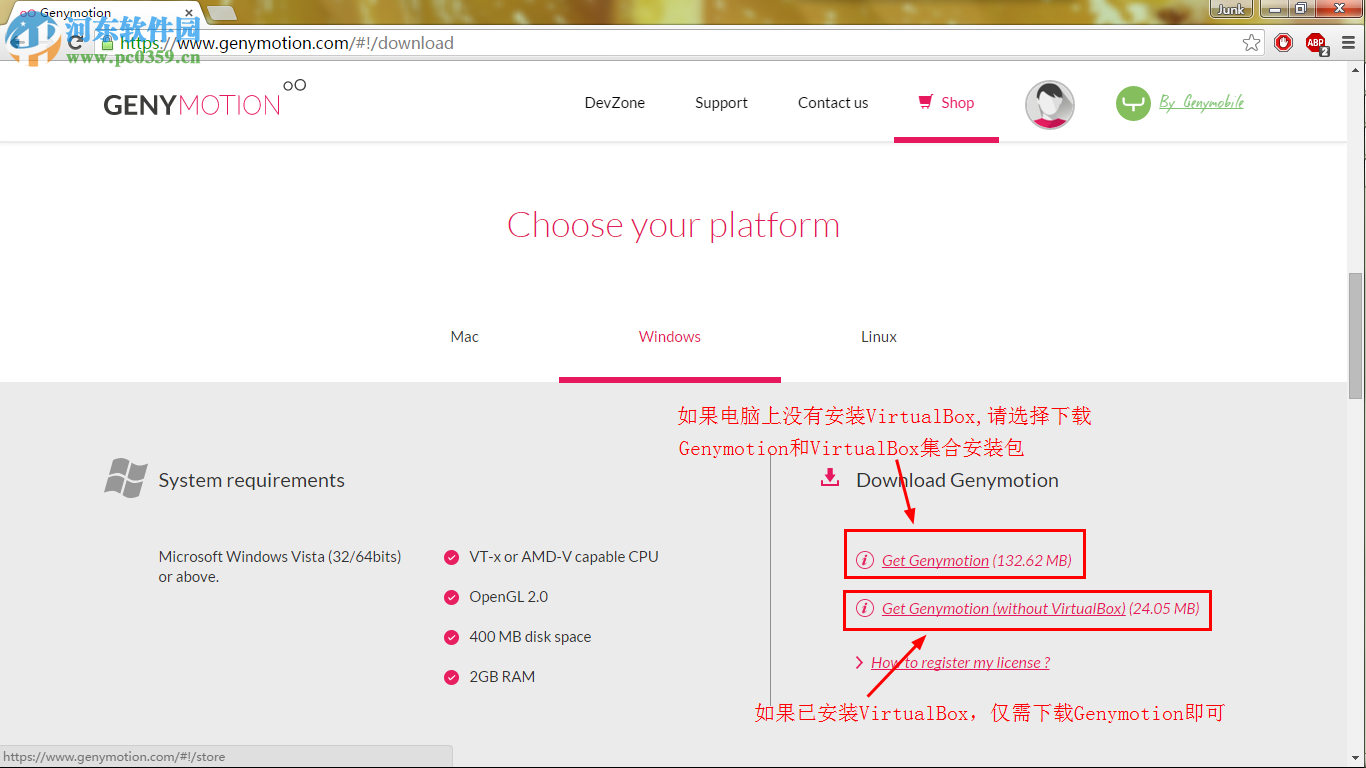
Task: Click the checkmark icon beside OpenGL 2.0
Action: pyautogui.click(x=451, y=597)
